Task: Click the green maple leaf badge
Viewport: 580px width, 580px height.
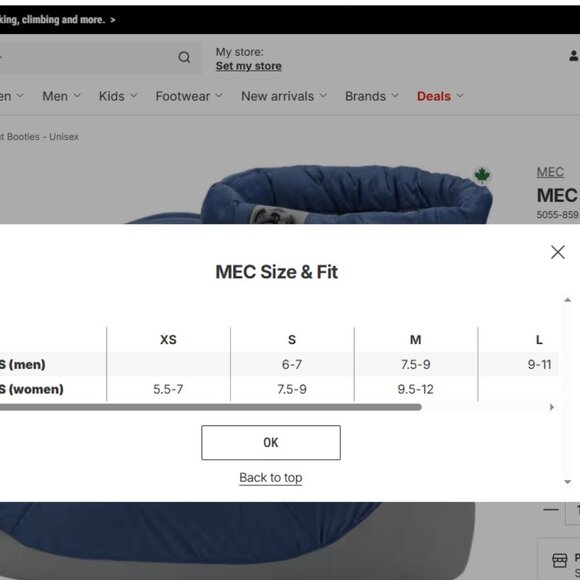Action: coord(482,175)
